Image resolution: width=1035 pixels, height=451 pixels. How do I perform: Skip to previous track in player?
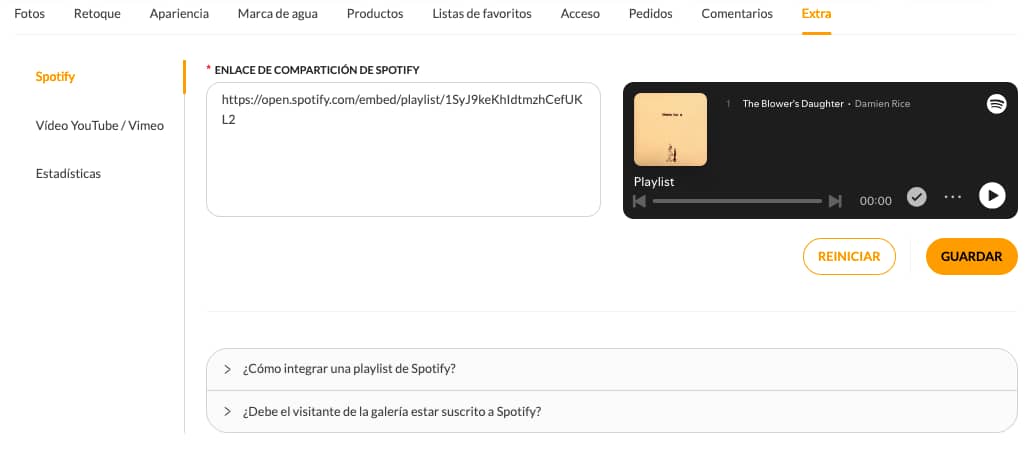click(x=639, y=201)
